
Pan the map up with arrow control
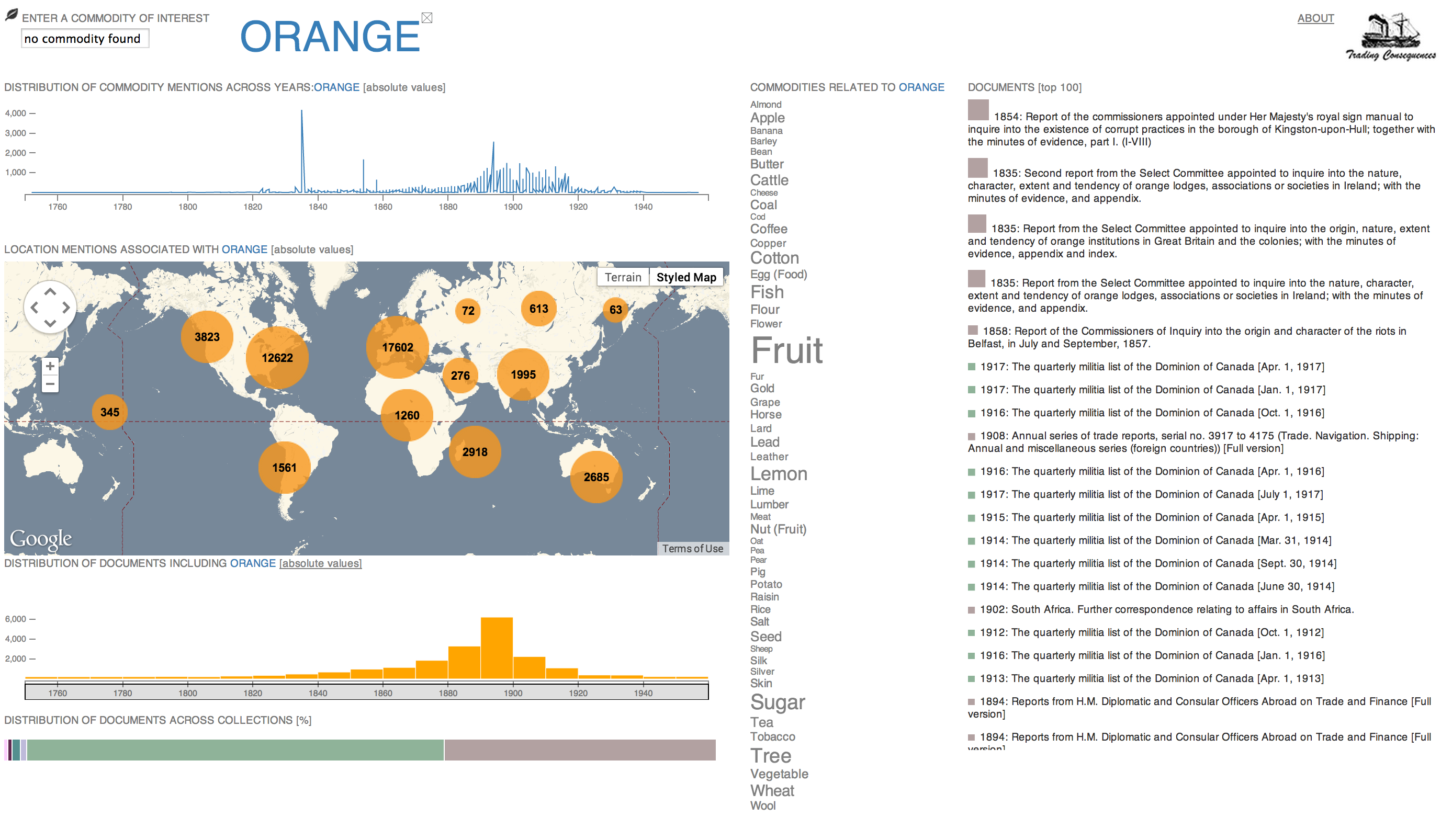50,292
